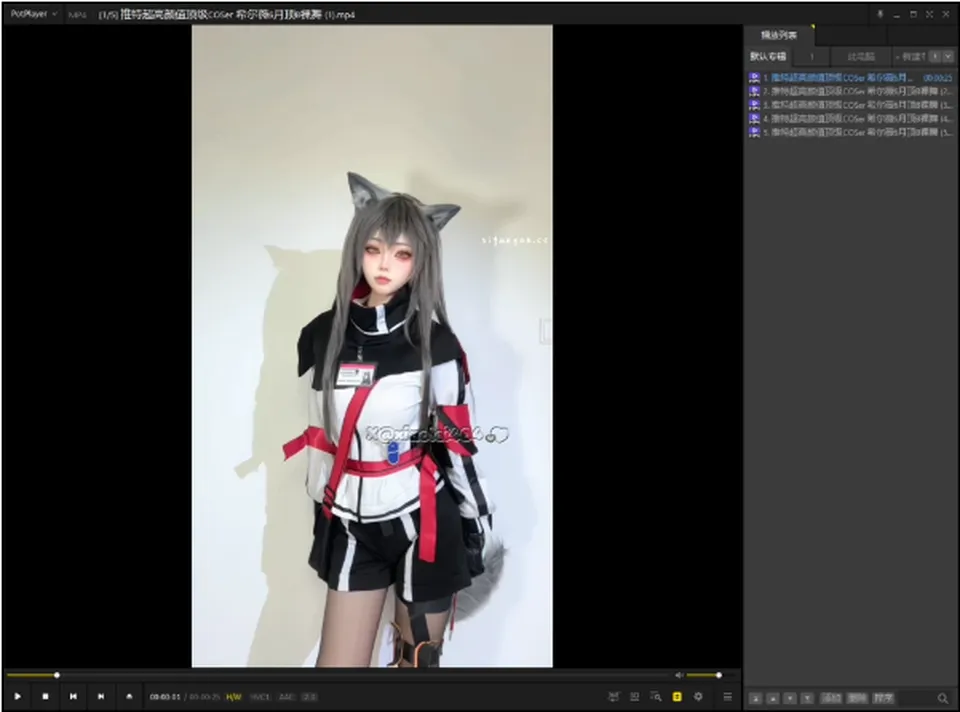Click the 3D/360 video mode icon
This screenshot has height=712, width=960.
pos(635,697)
